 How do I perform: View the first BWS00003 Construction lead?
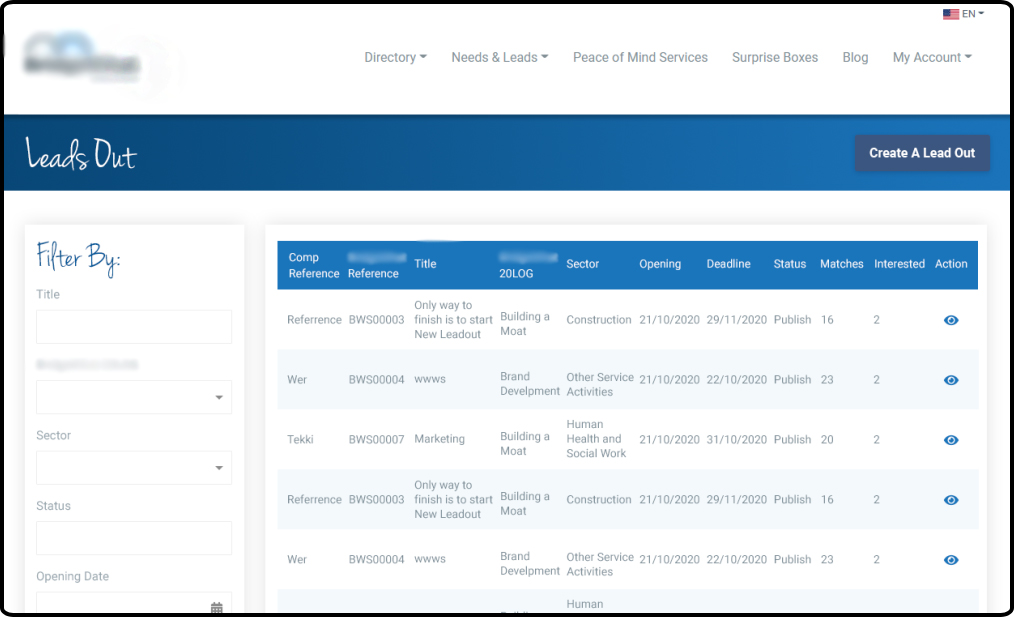tap(951, 320)
